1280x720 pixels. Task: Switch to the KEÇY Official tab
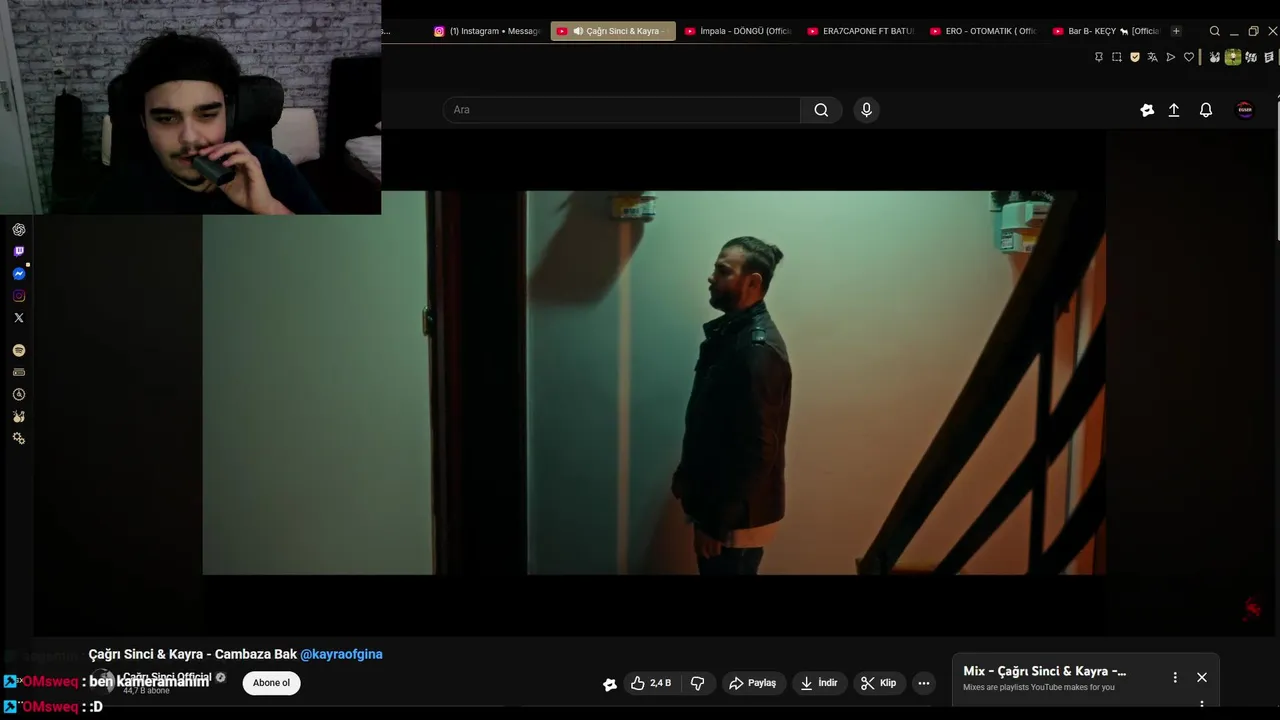coord(1106,31)
